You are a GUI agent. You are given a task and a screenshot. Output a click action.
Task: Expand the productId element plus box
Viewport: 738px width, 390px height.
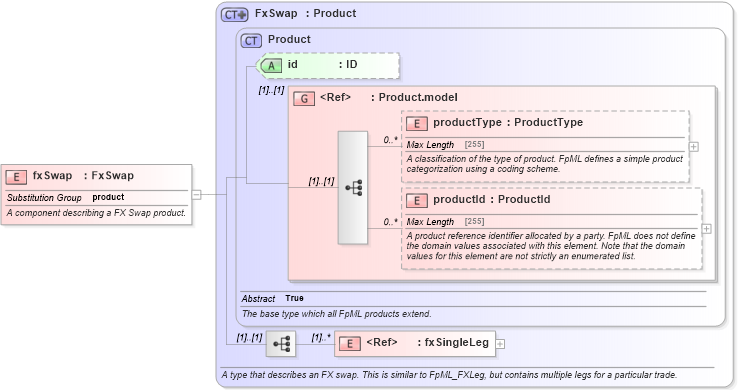pos(706,229)
